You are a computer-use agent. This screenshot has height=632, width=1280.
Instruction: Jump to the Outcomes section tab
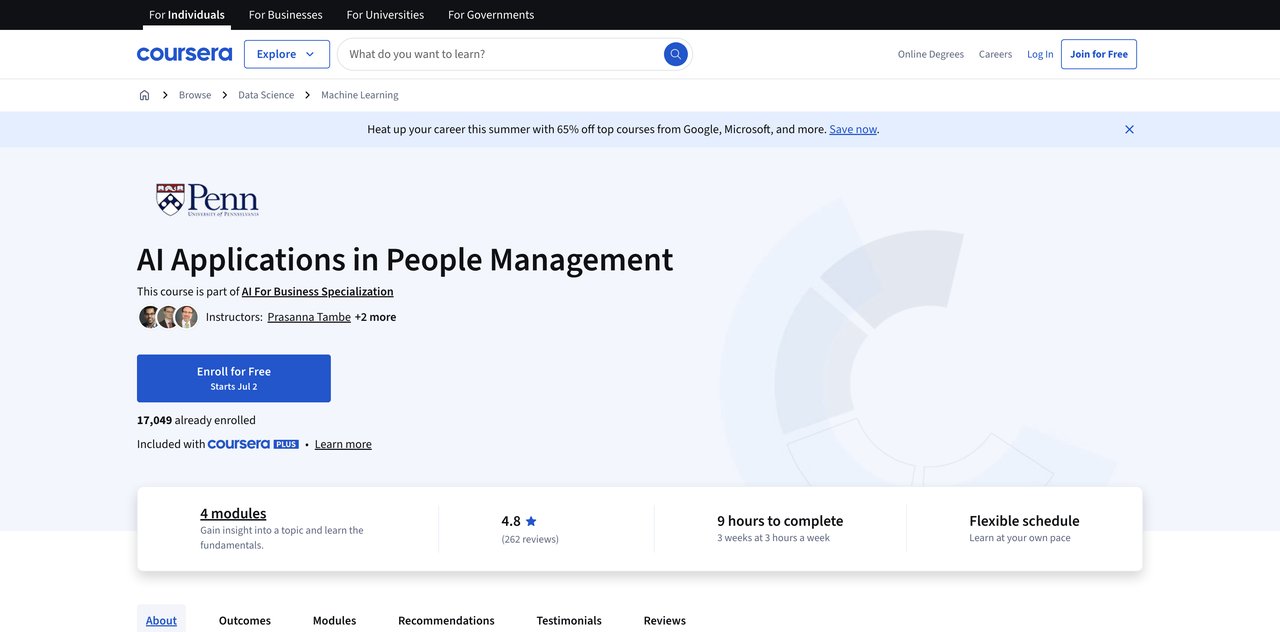[x=245, y=620]
